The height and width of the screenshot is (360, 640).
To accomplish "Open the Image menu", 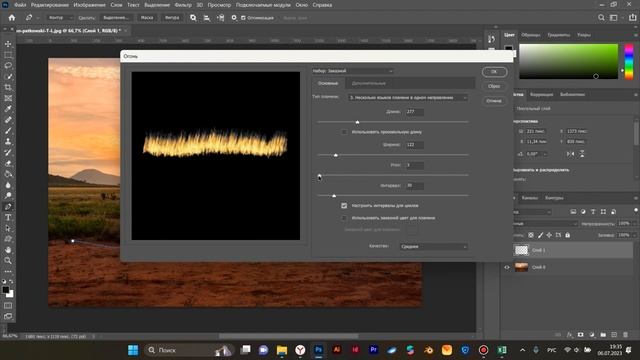I will (89, 5).
